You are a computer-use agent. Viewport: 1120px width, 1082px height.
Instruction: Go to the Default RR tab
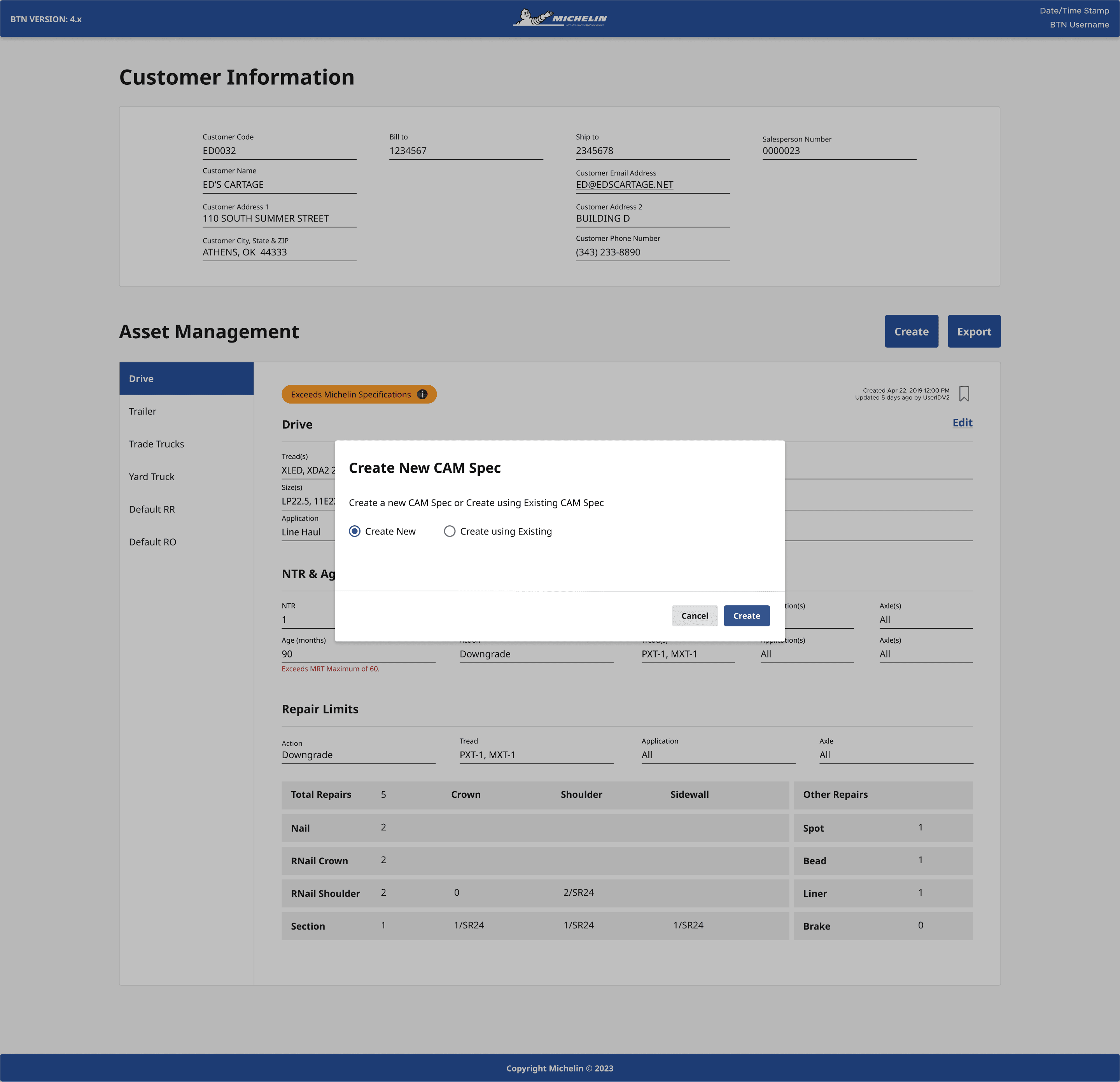tap(186, 509)
